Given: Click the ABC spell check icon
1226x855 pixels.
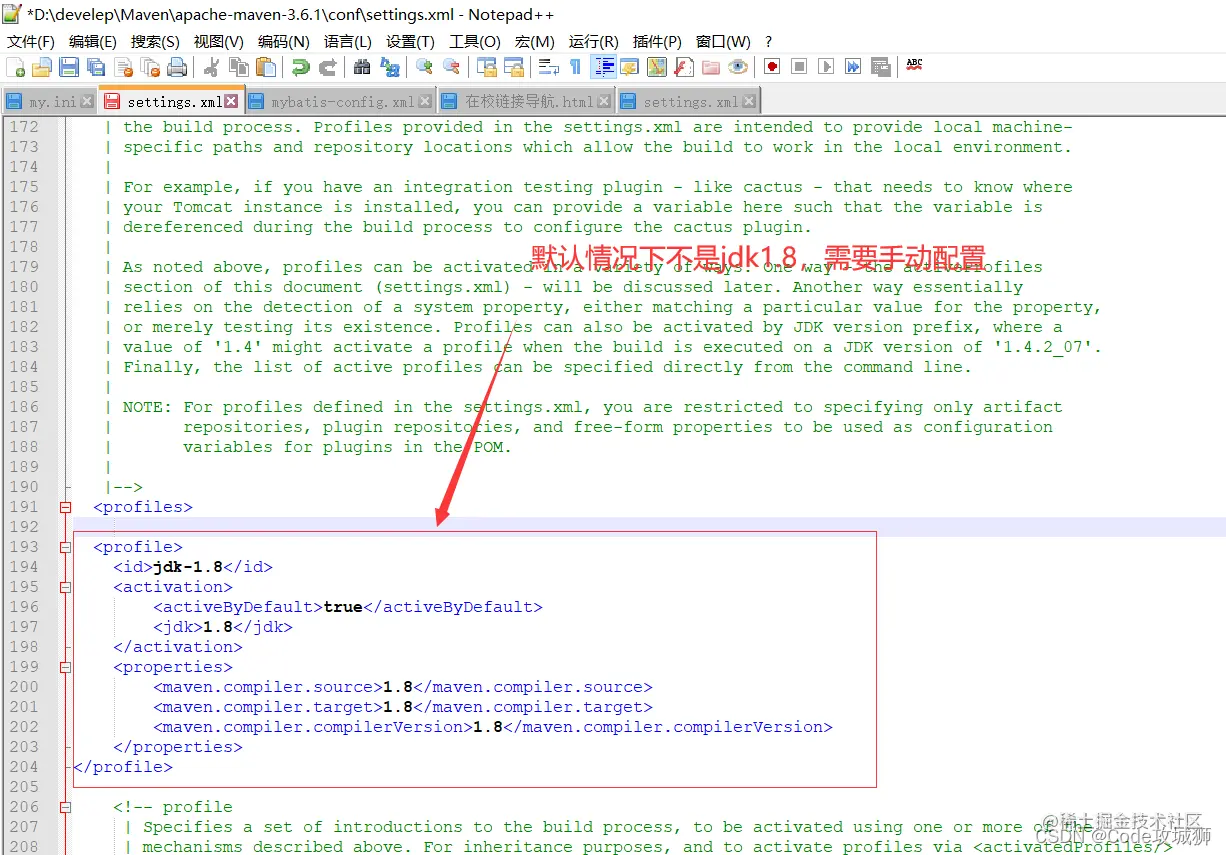Looking at the screenshot, I should [x=914, y=66].
